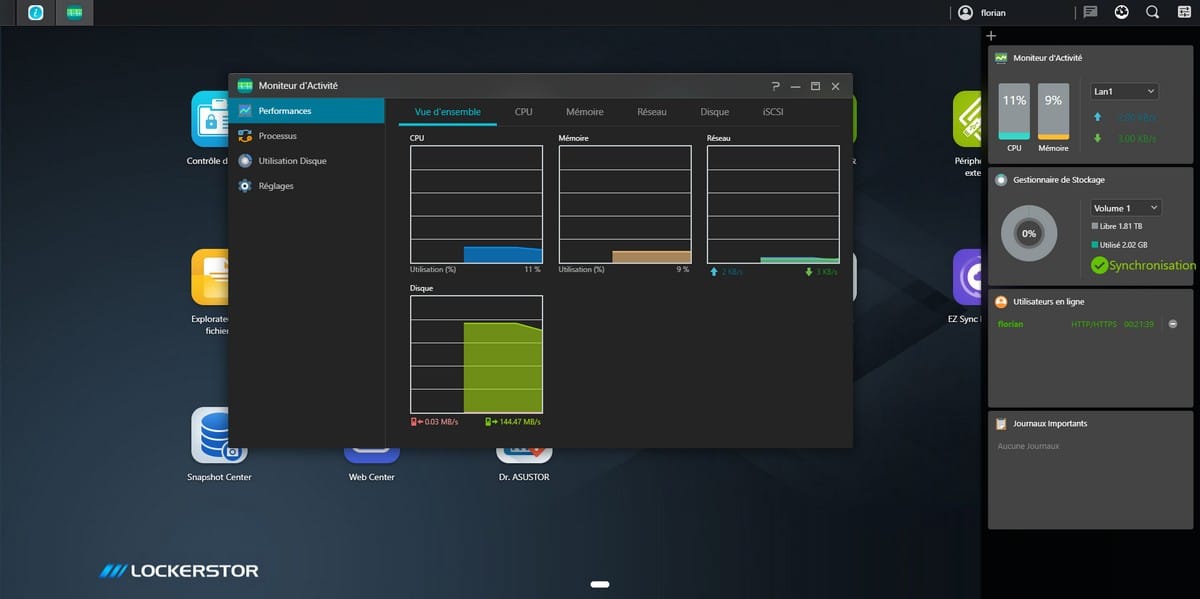
Task: Click the 00:21:39 session duration
Action: click(x=1139, y=324)
